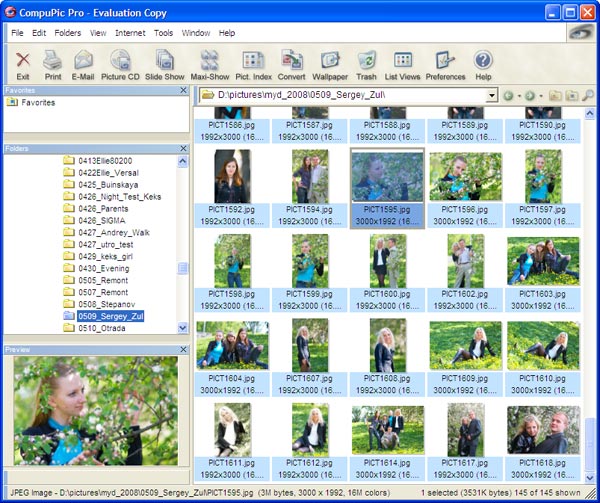The width and height of the screenshot is (600, 503).
Task: Open List Views options
Action: 403,65
